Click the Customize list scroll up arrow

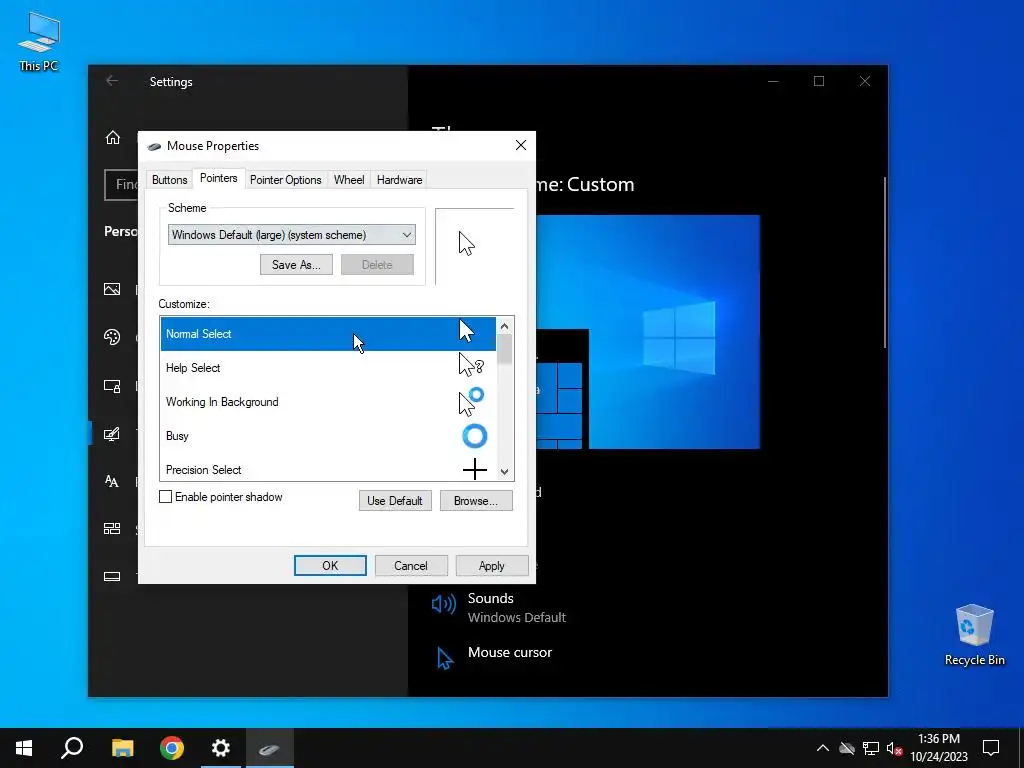coord(504,326)
